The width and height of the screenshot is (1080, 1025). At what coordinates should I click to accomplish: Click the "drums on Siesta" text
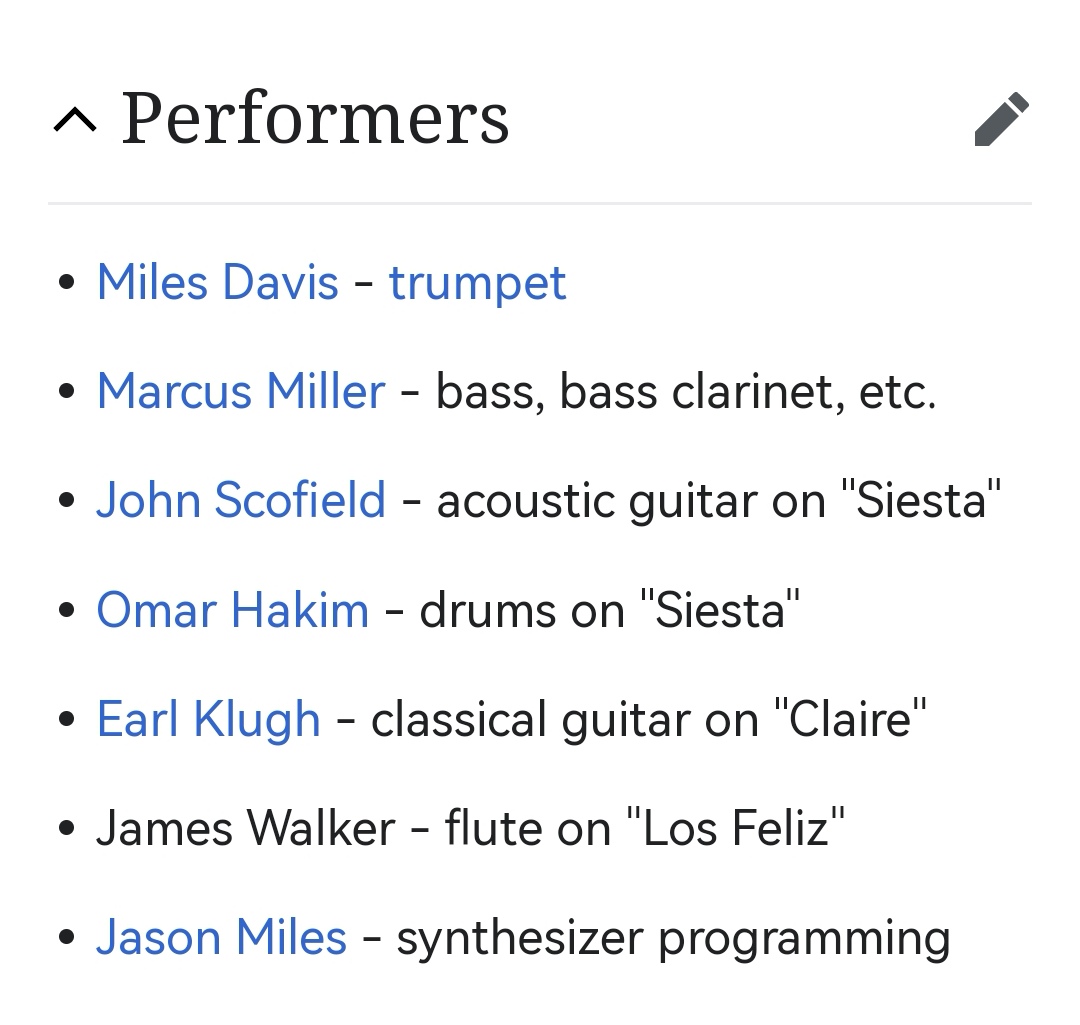(x=610, y=609)
